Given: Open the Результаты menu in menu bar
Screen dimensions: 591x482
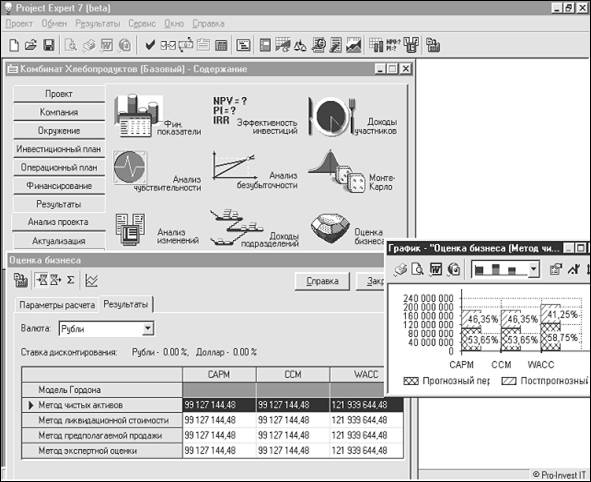Looking at the screenshot, I should 98,24.
